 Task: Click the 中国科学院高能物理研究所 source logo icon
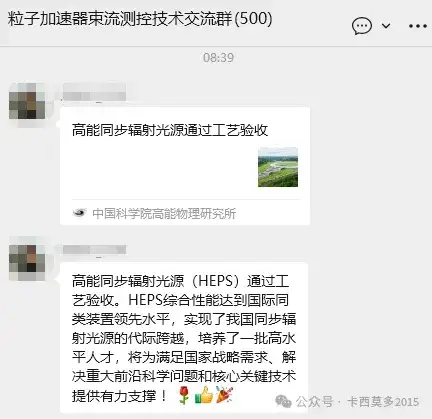[x=80, y=213]
